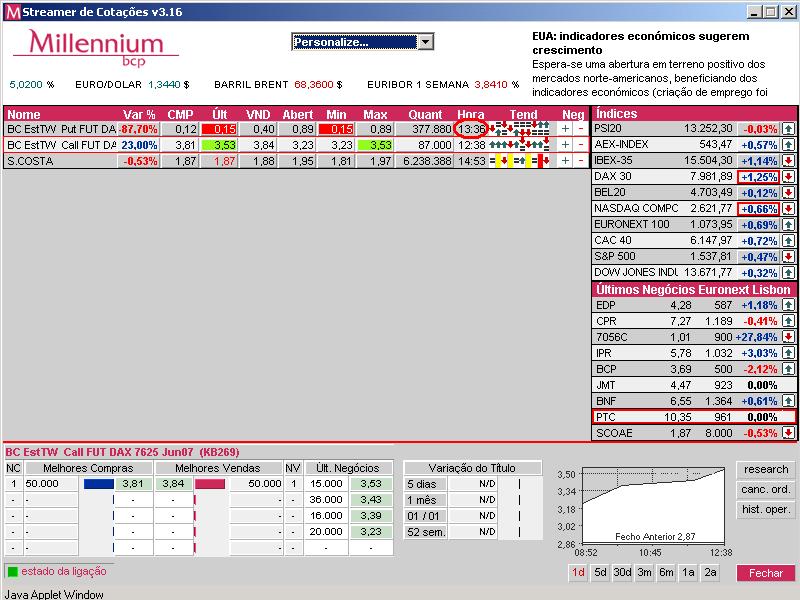The height and width of the screenshot is (600, 800).
Task: Select the S.COSTA quote row
Action: click(x=296, y=161)
